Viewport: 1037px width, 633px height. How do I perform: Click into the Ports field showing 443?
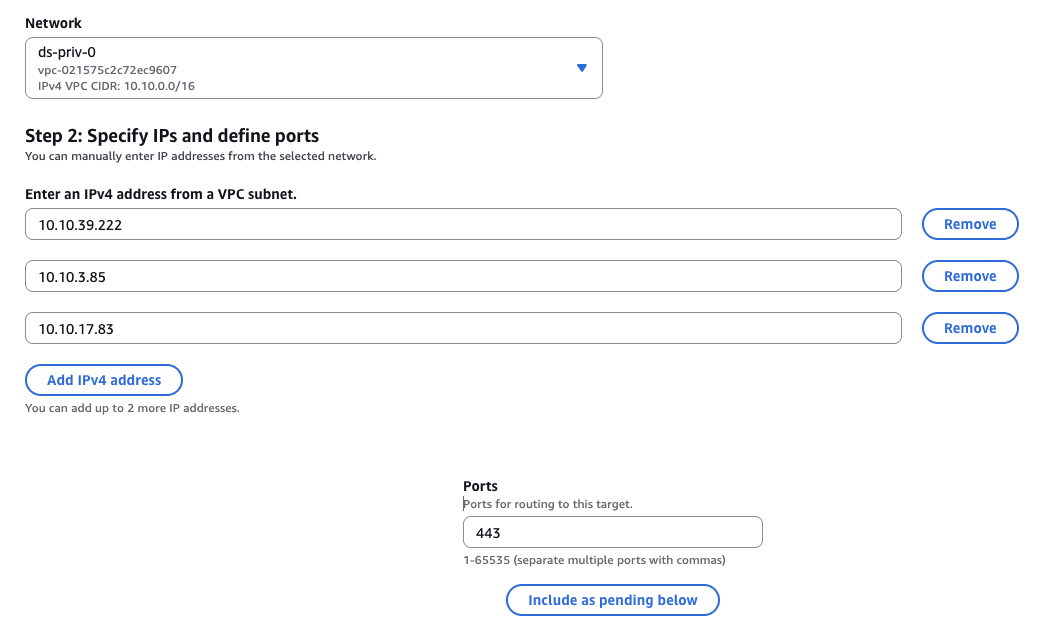pos(612,533)
